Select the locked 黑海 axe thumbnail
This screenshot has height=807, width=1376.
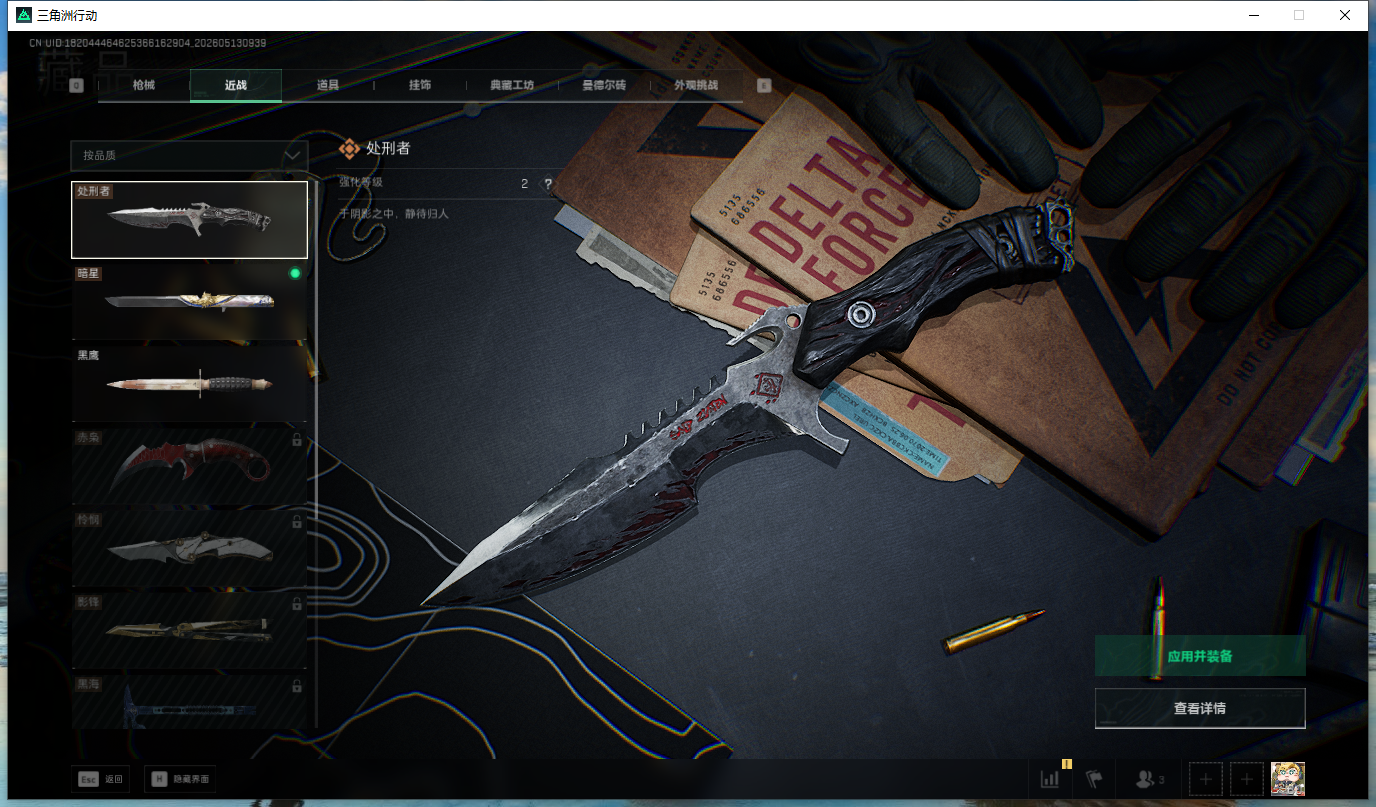189,701
